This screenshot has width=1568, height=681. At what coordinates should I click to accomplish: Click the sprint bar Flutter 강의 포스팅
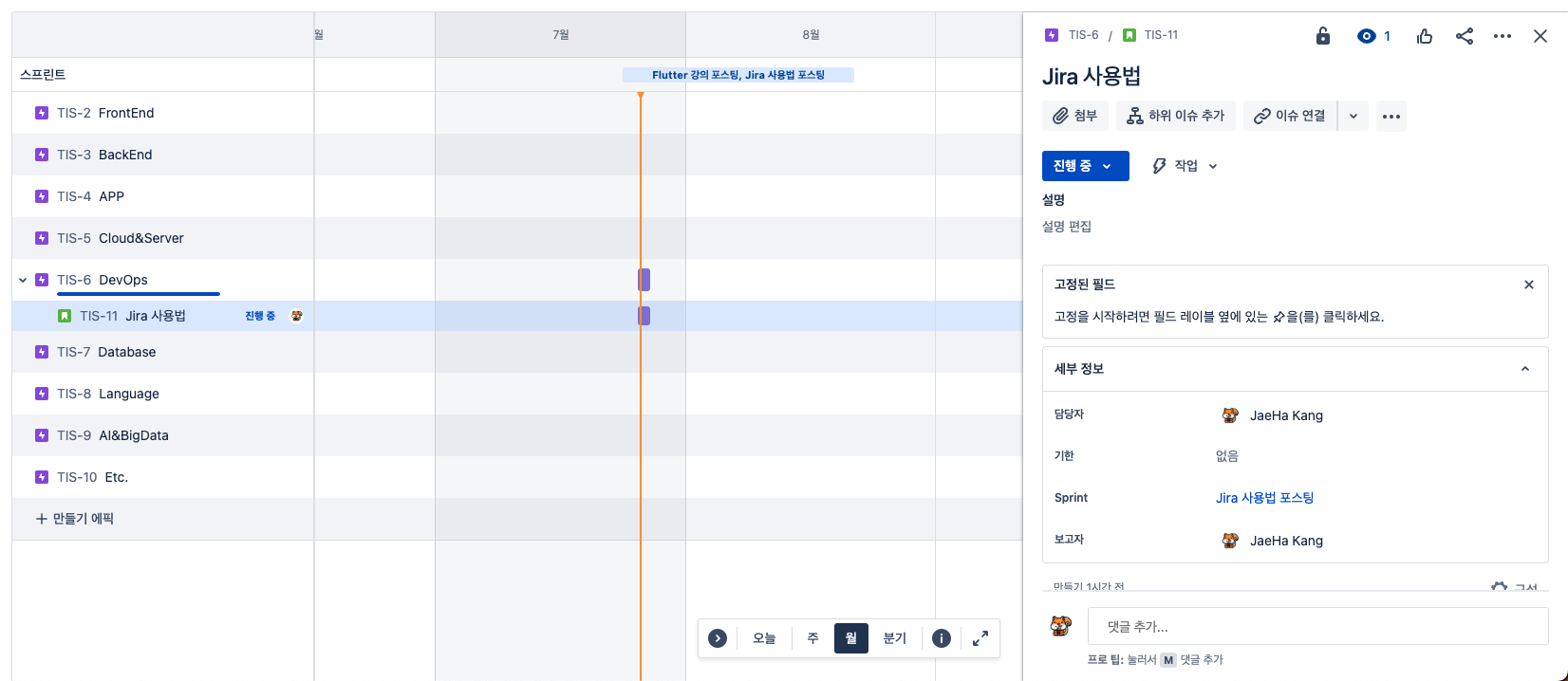pyautogui.click(x=738, y=75)
